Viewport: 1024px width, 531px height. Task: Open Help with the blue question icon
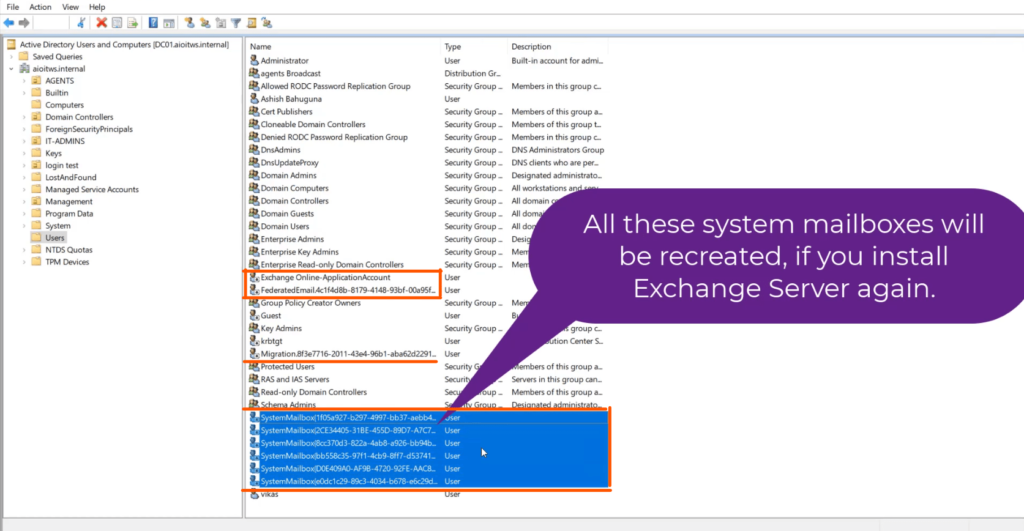click(153, 23)
